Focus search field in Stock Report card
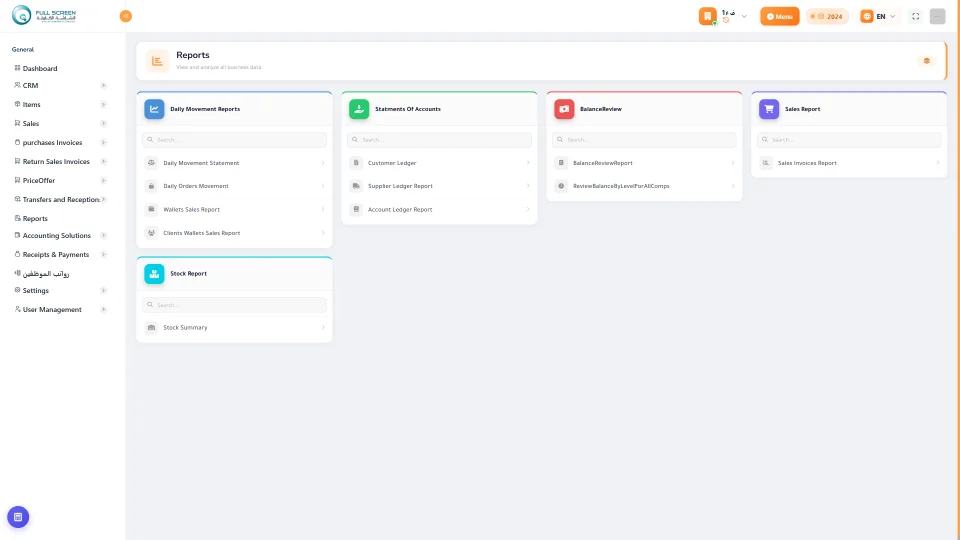The height and width of the screenshot is (540, 960). tap(234, 305)
